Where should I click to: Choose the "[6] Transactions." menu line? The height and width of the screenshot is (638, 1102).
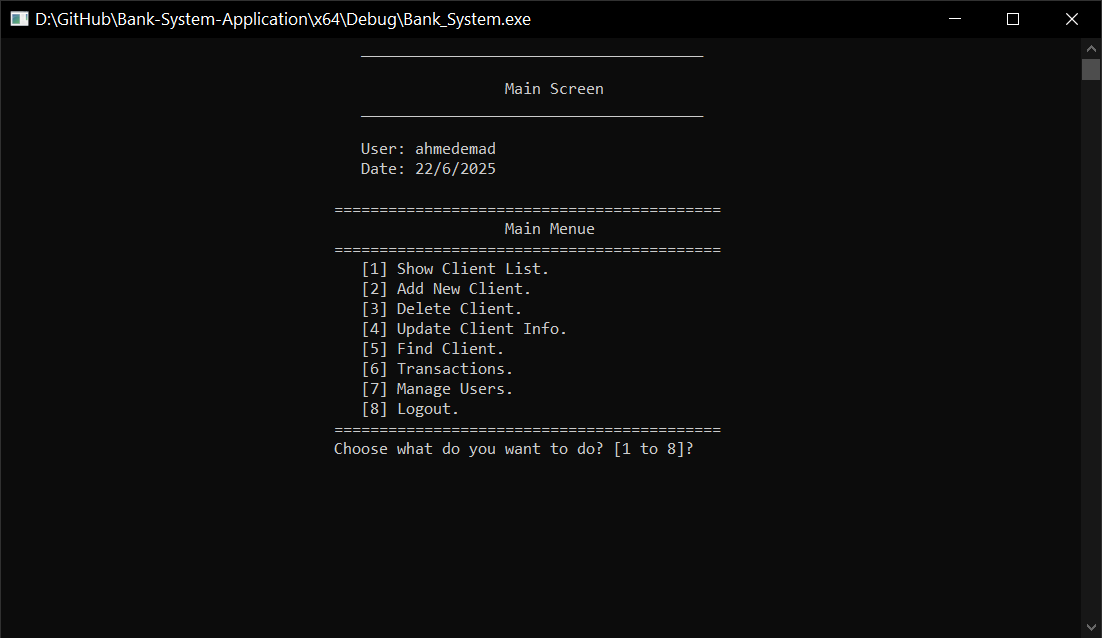click(437, 369)
